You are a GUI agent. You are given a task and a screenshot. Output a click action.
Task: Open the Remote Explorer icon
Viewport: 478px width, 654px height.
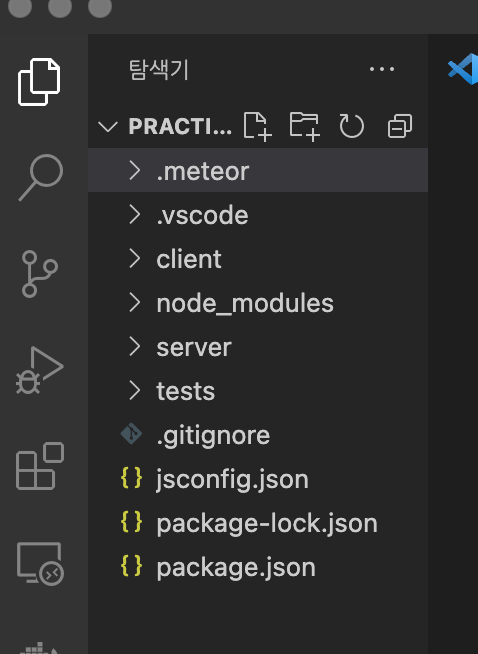[x=40, y=564]
